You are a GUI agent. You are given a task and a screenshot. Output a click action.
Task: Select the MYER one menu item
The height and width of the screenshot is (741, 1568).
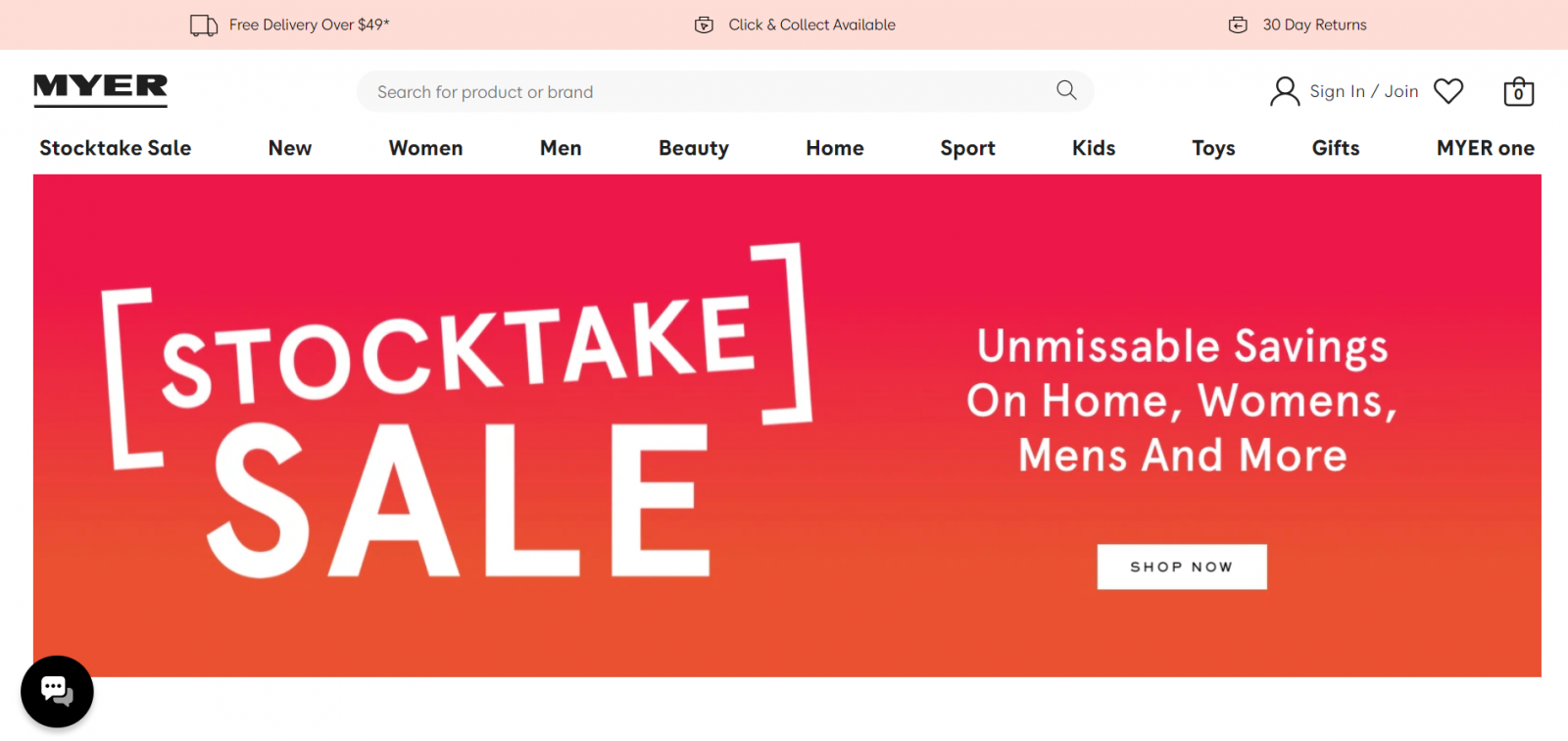[x=1486, y=148]
